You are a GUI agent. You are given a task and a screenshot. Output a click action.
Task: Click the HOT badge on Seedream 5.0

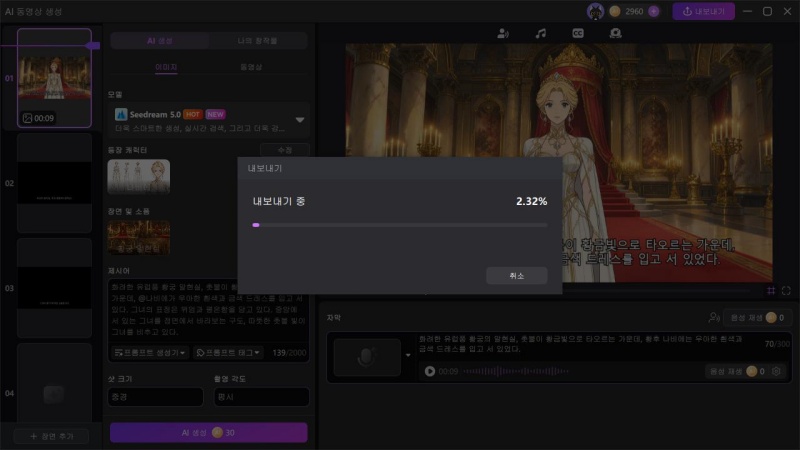(193, 114)
